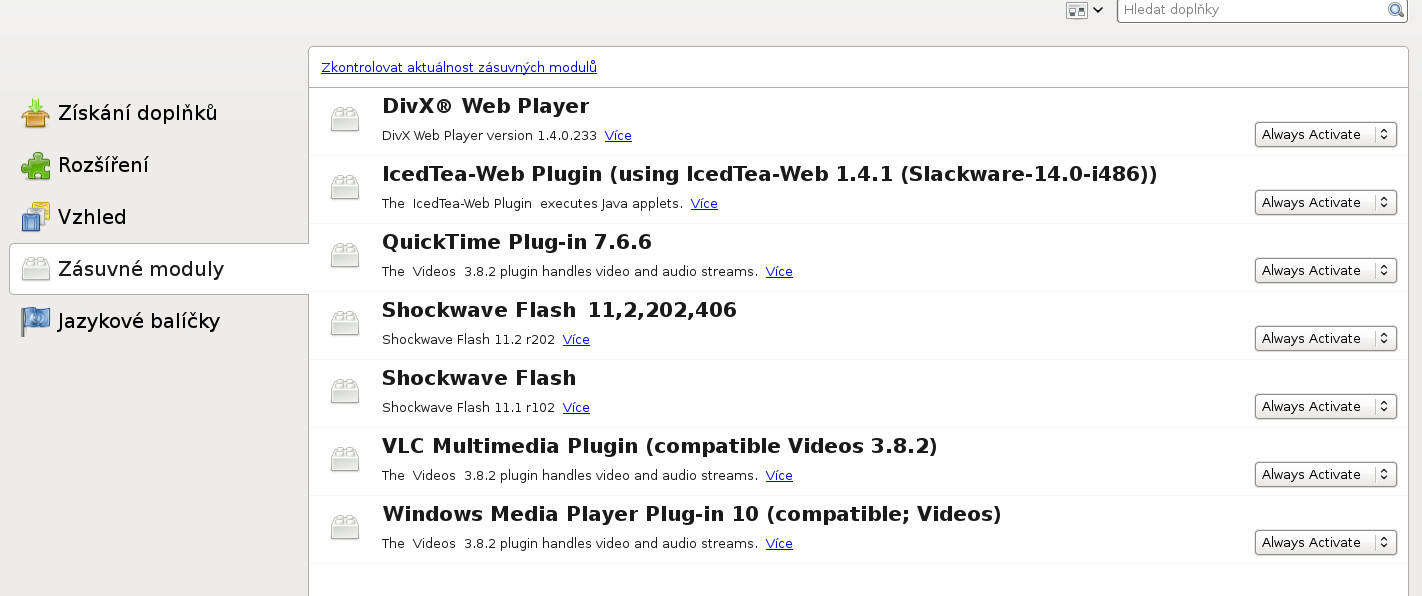Open Always Activate dropdown for Windows Media Player Plug-in
The height and width of the screenshot is (596, 1422).
[x=1325, y=543]
